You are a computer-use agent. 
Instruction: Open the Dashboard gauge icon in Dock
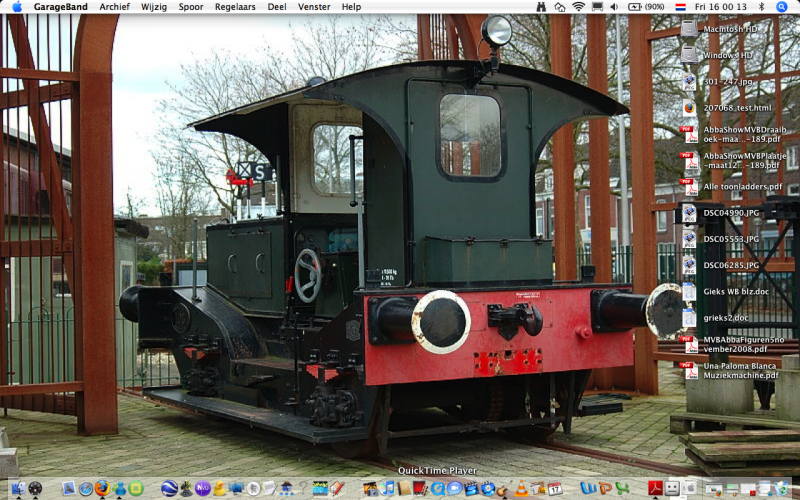pos(35,488)
